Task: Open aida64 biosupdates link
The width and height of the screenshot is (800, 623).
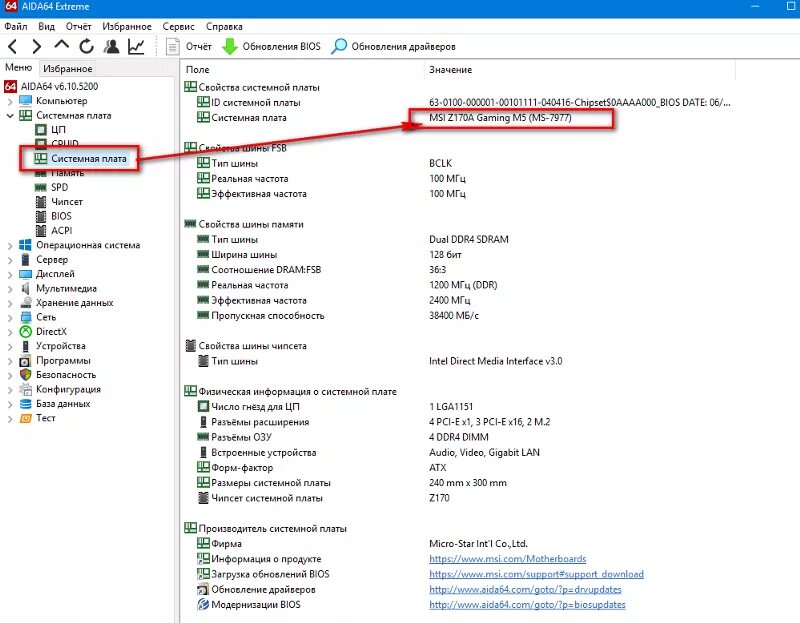Action: pyautogui.click(x=527, y=605)
